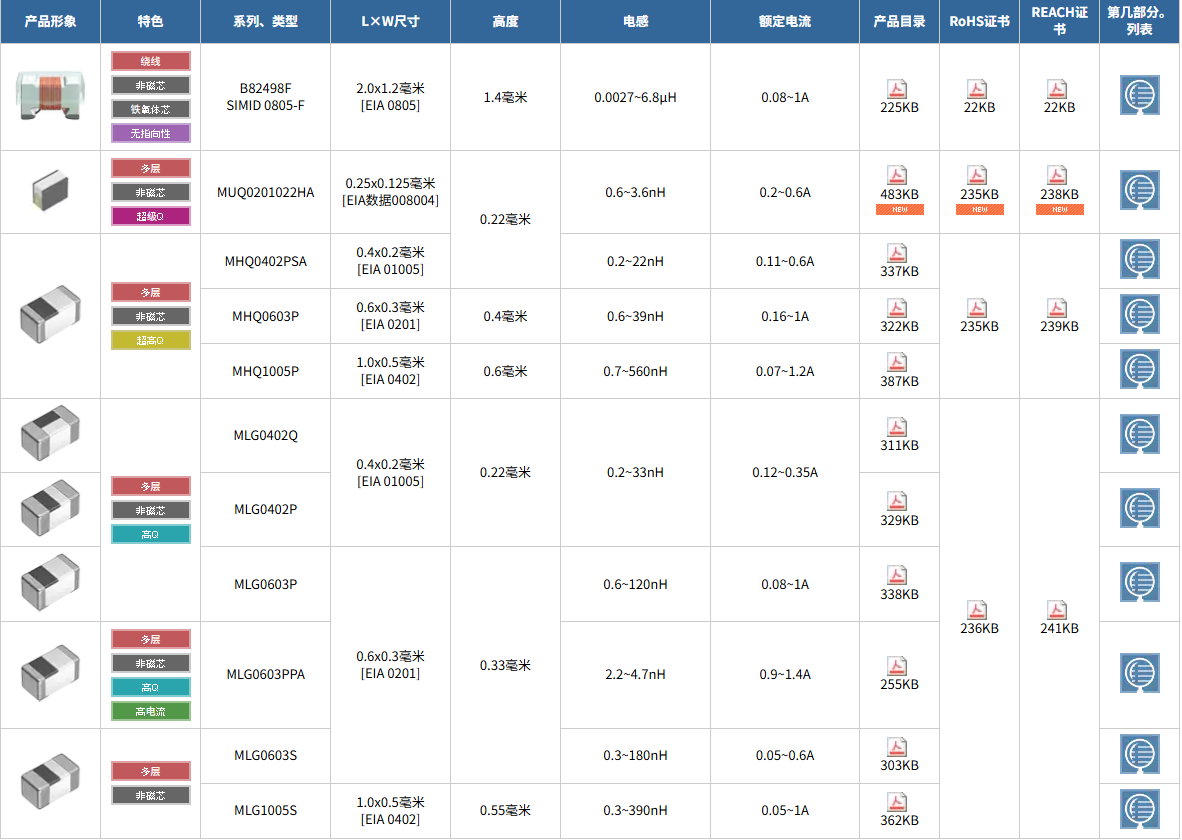Select the 铁氧体芯 feature tag
1182x840 pixels.
coord(151,109)
